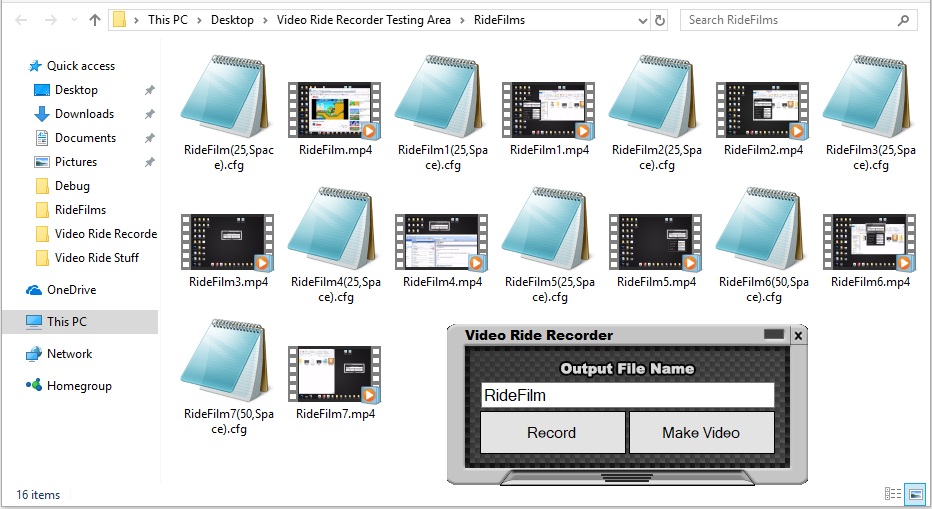Open Video Ride Stuff folder in sidebar
932x509 pixels.
pyautogui.click(x=96, y=257)
